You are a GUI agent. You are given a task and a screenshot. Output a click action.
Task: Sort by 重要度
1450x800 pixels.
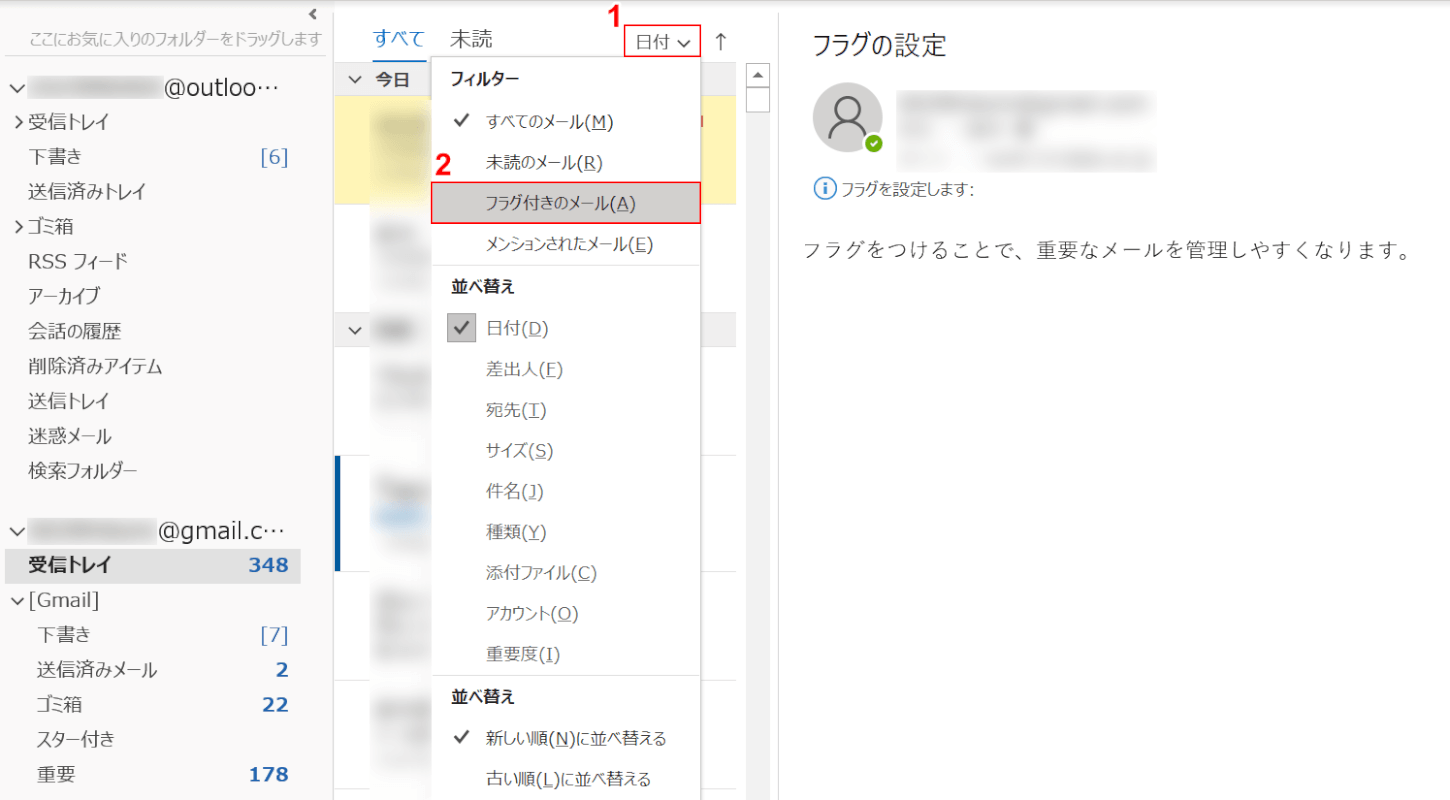point(566,654)
